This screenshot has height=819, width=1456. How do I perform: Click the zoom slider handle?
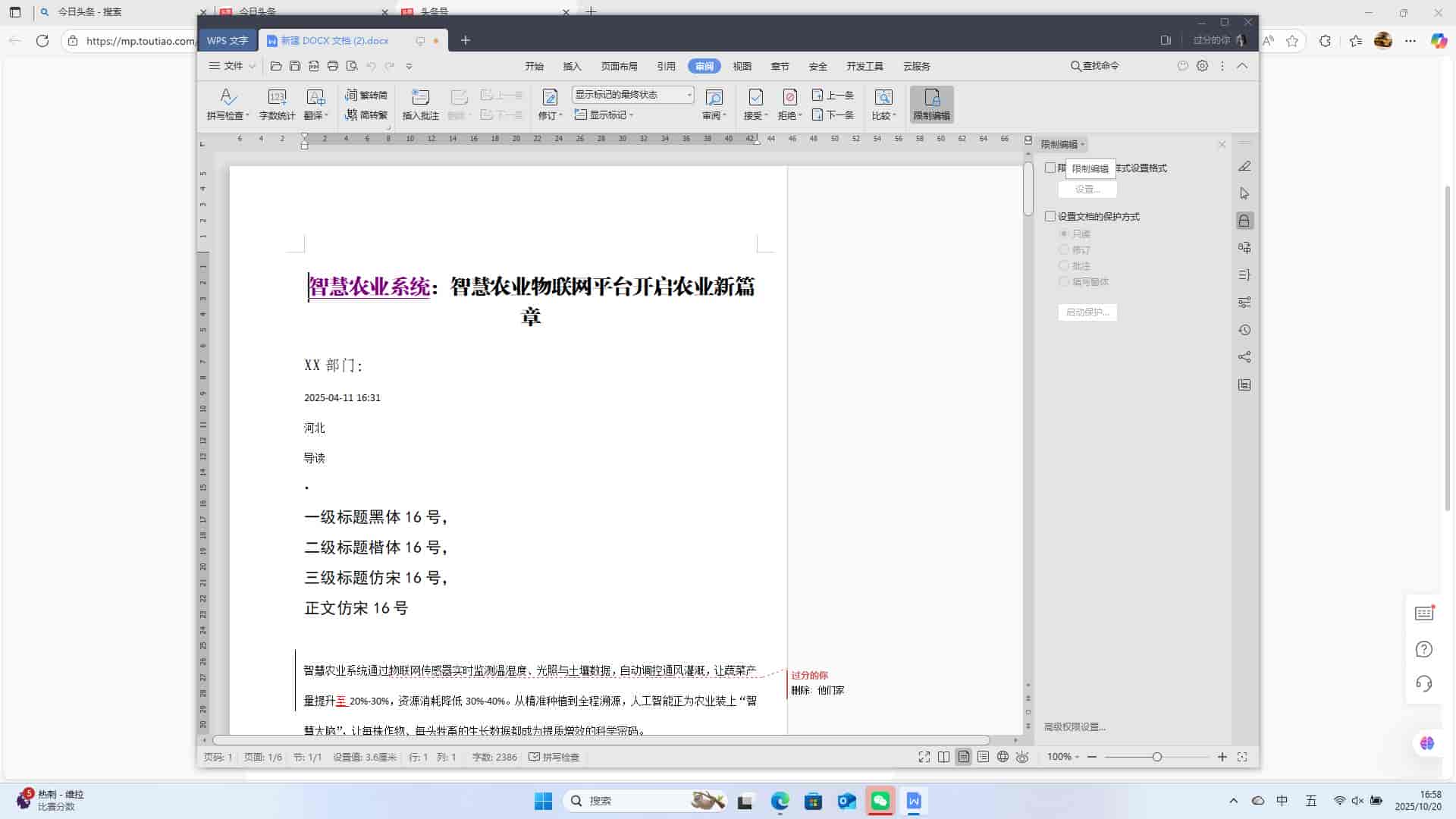pos(1157,757)
